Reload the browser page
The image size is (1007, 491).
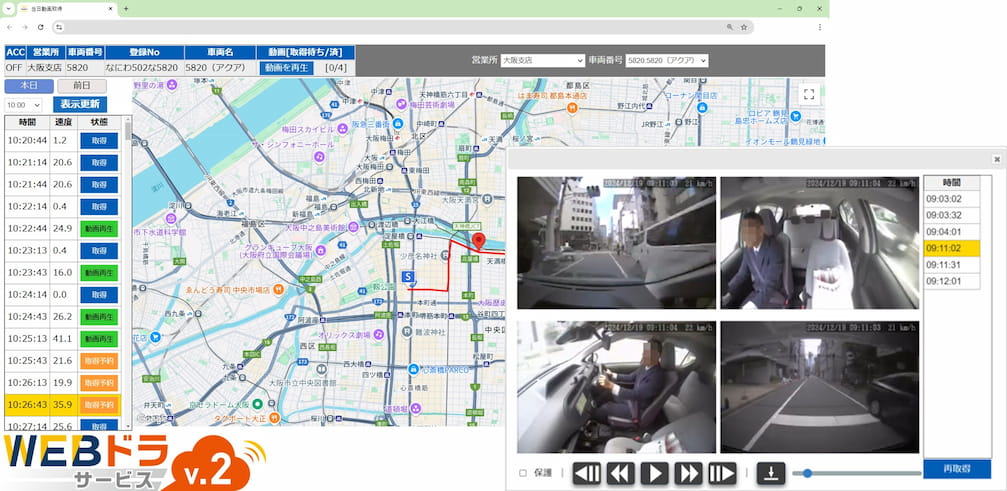click(40, 27)
